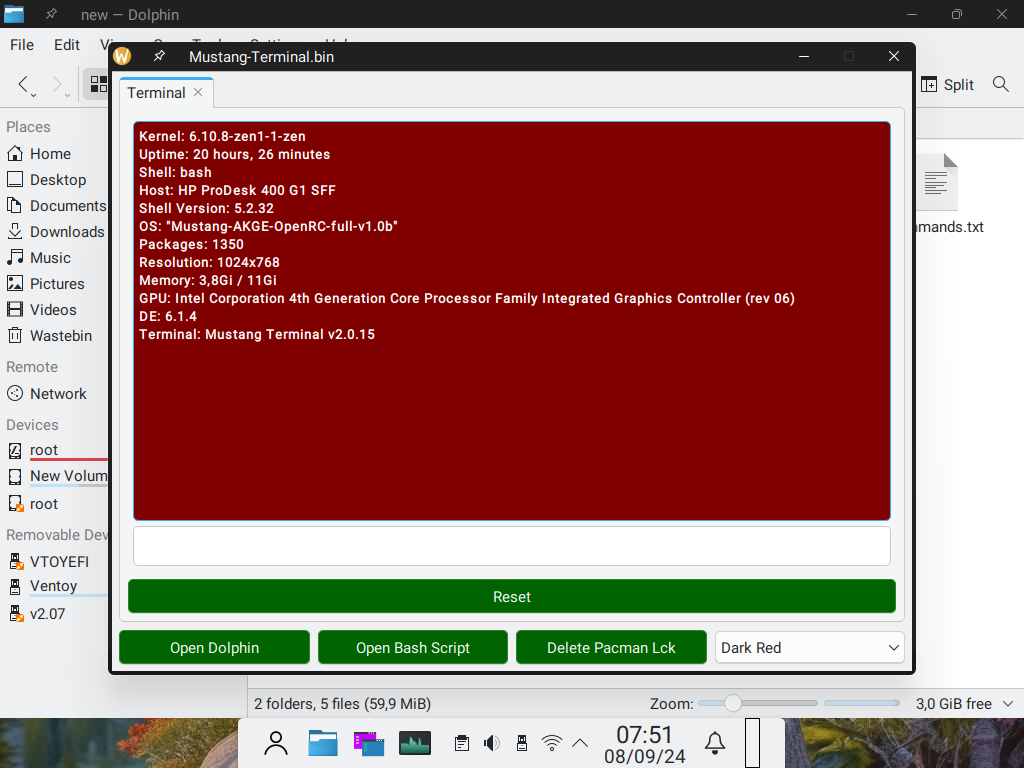1024x768 pixels.
Task: Open Dolphin via the green button
Action: pos(214,647)
